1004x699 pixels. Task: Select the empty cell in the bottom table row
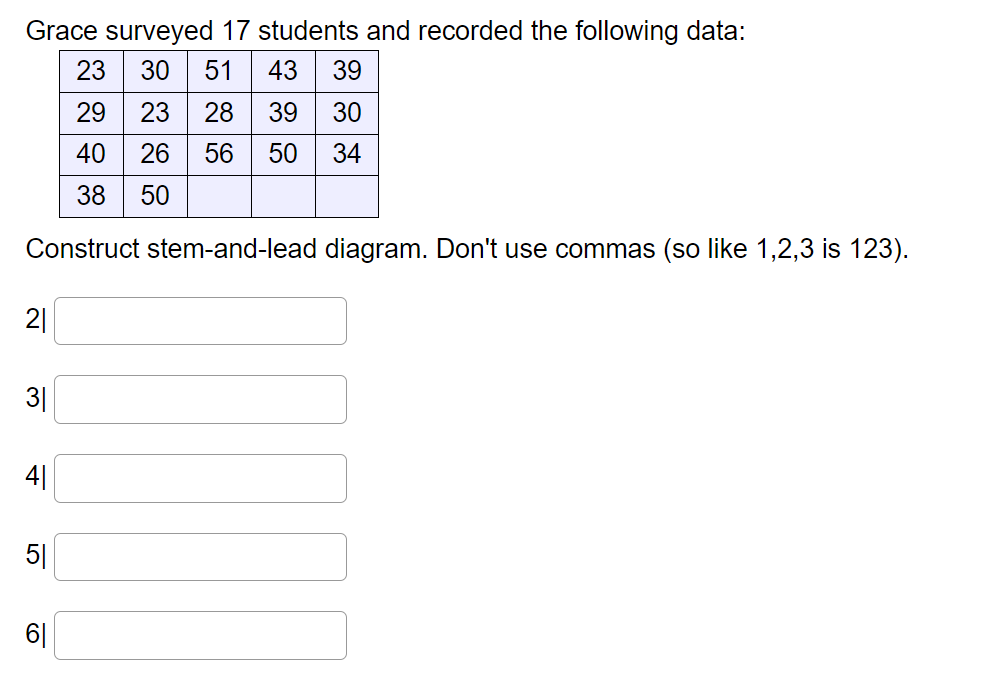(x=283, y=195)
